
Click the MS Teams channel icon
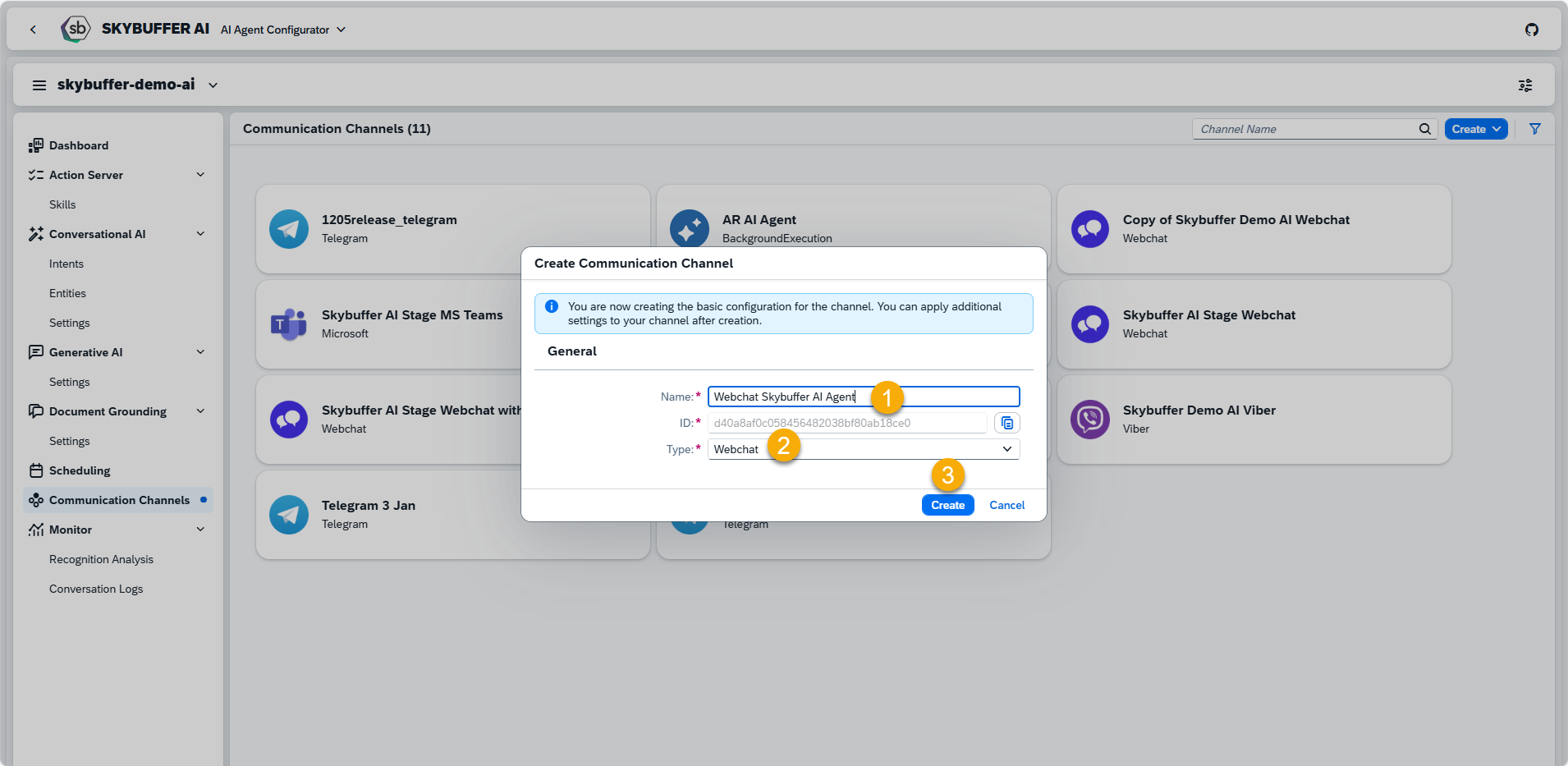click(x=289, y=324)
